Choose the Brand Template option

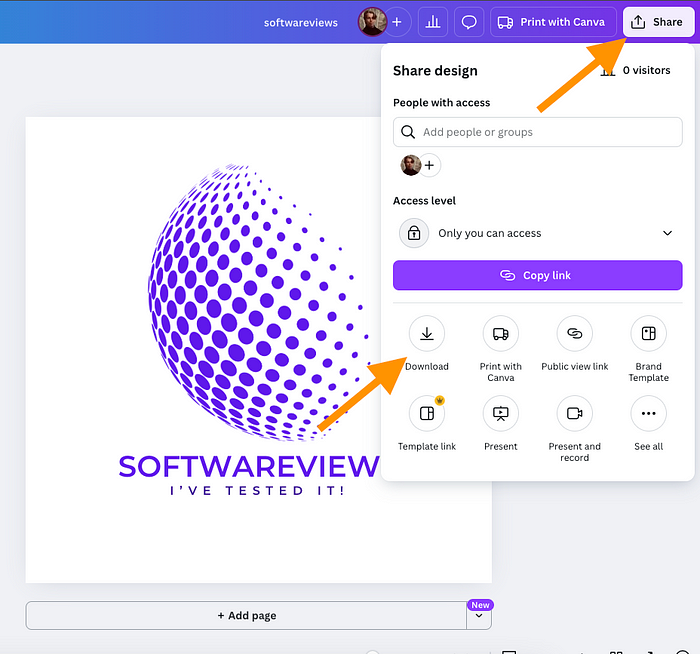tap(648, 333)
